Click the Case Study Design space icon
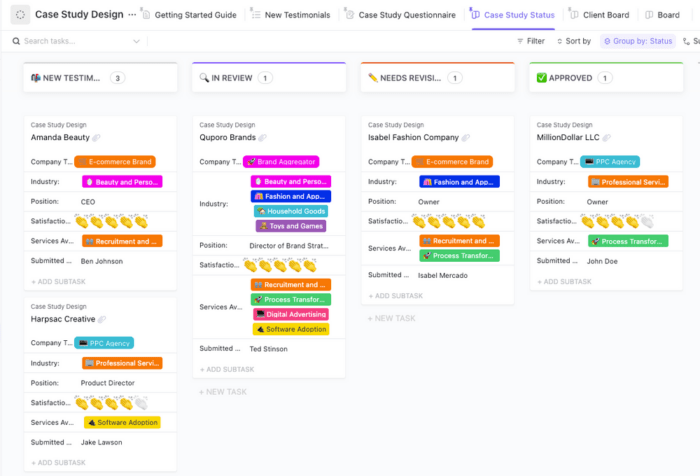 tap(20, 15)
